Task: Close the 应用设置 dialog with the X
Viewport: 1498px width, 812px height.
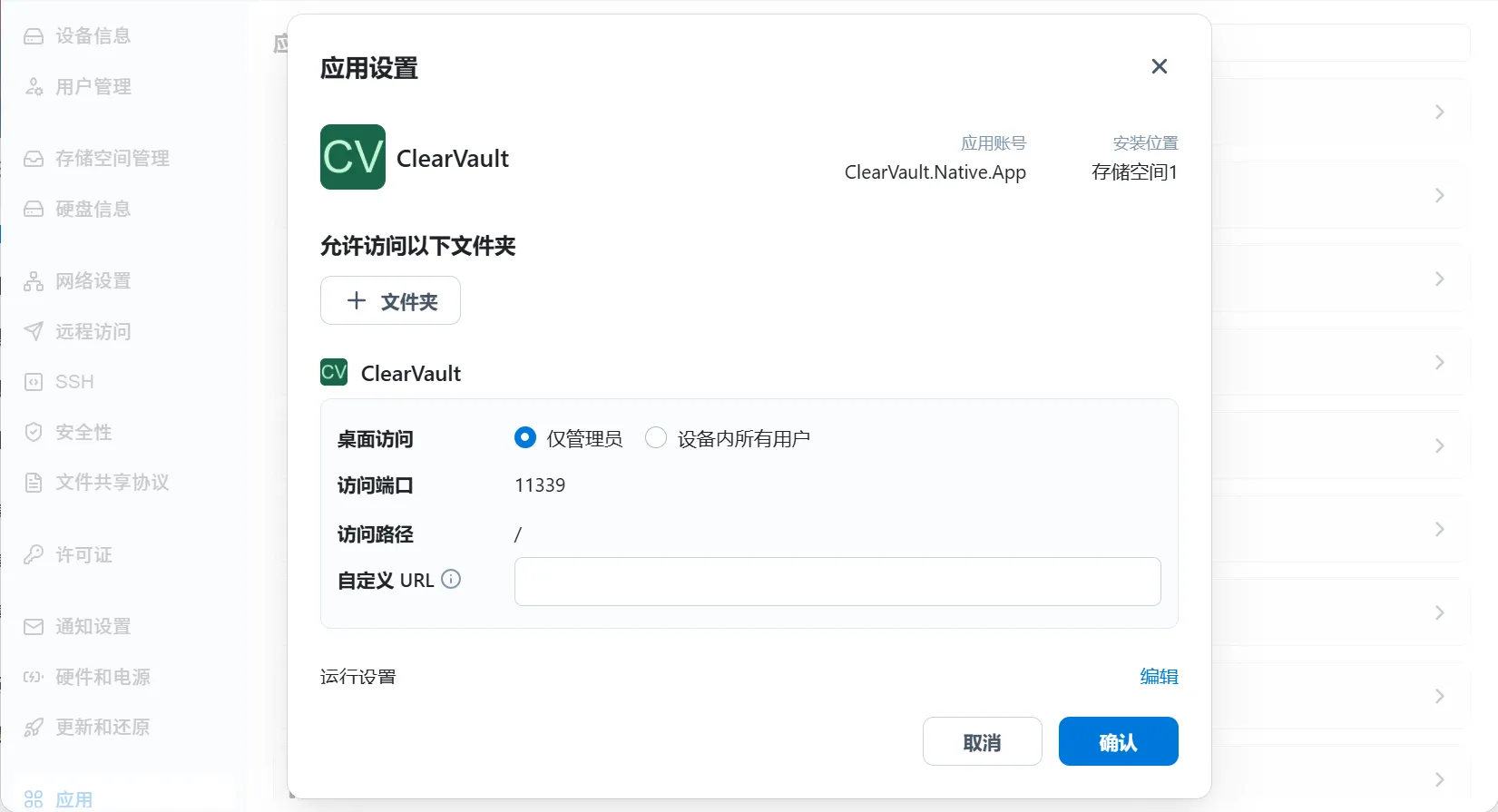Action: (x=1160, y=67)
